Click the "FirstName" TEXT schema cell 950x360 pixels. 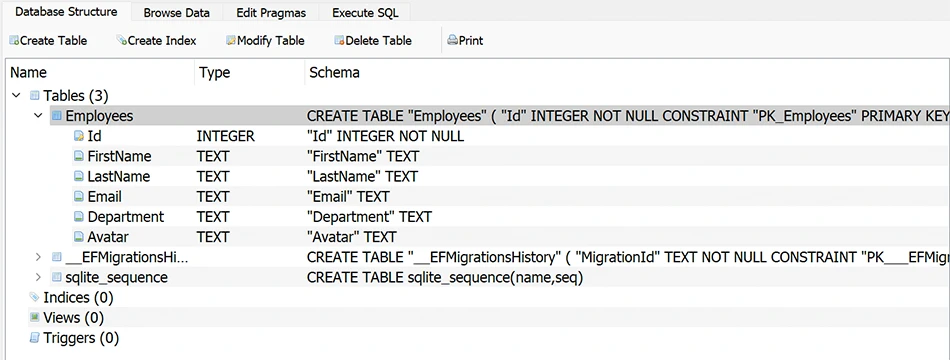click(x=363, y=156)
